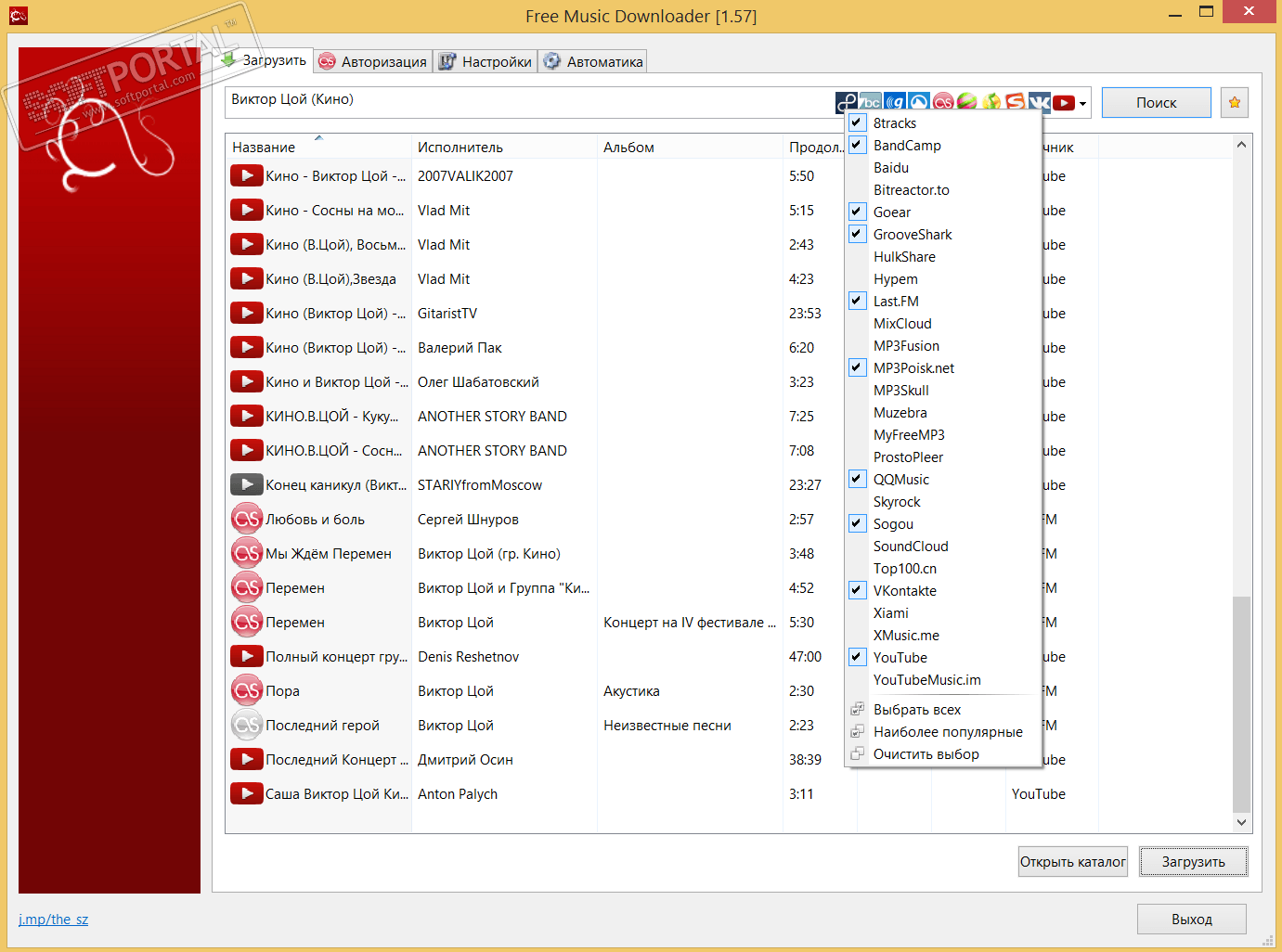Screen dimensions: 1282x952
Task: Click the Поиск search button
Action: tap(1157, 102)
